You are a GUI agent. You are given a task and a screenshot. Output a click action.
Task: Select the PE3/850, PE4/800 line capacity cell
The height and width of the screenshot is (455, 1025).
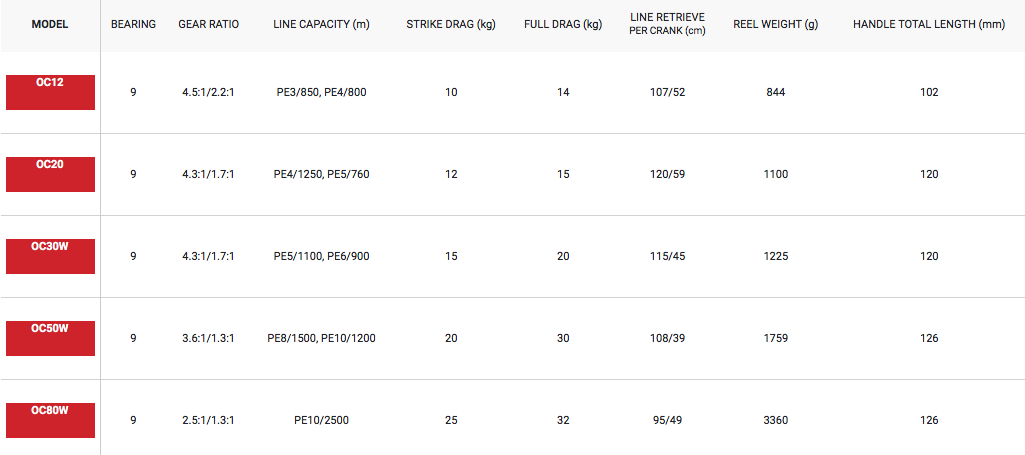[x=322, y=92]
